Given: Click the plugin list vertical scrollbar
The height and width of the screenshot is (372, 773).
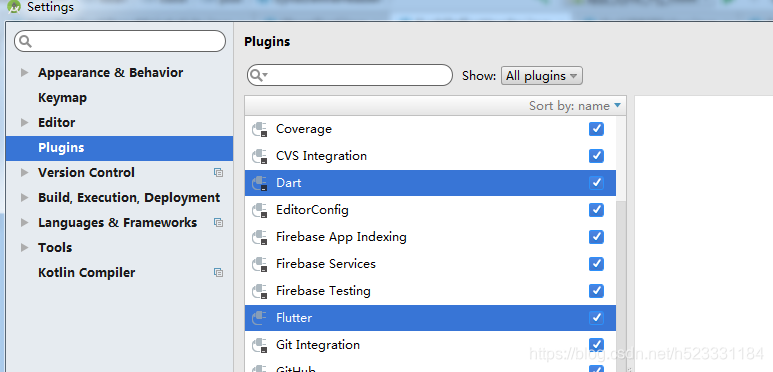Looking at the screenshot, I should click(x=621, y=286).
